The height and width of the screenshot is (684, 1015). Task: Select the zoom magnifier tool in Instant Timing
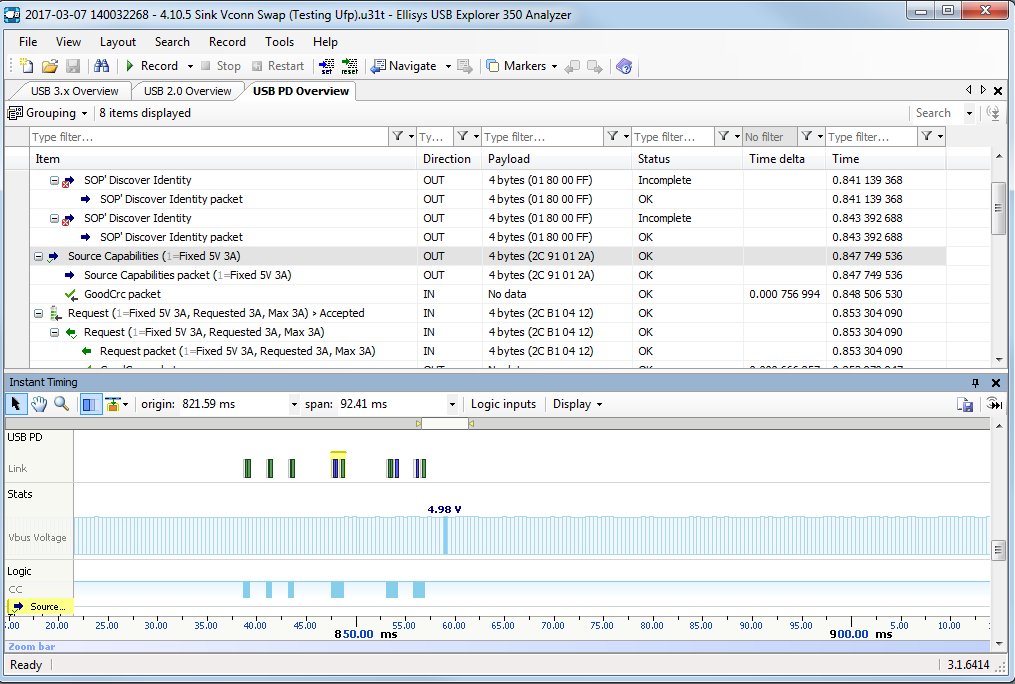61,403
